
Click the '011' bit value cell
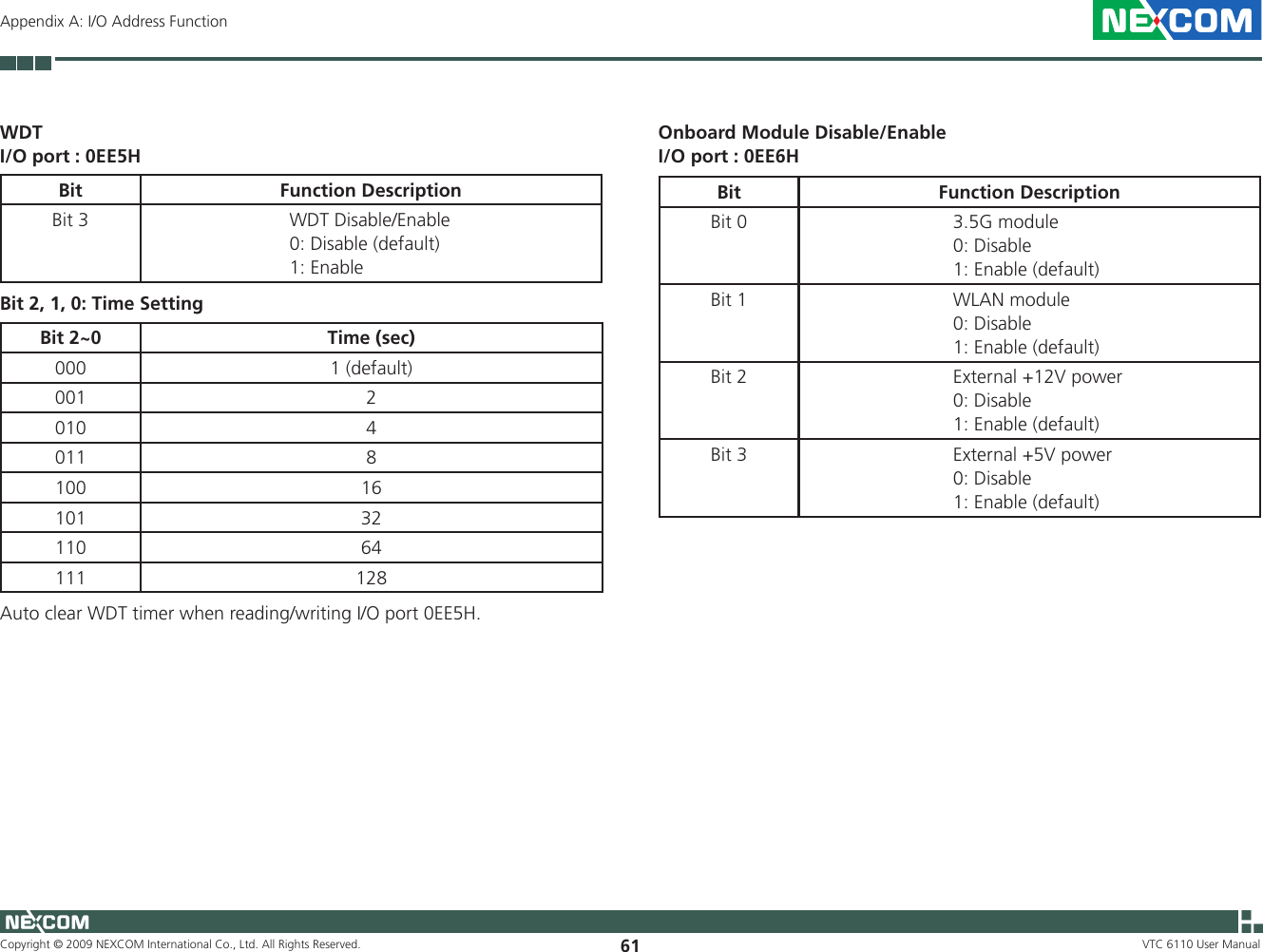pyautogui.click(x=70, y=457)
